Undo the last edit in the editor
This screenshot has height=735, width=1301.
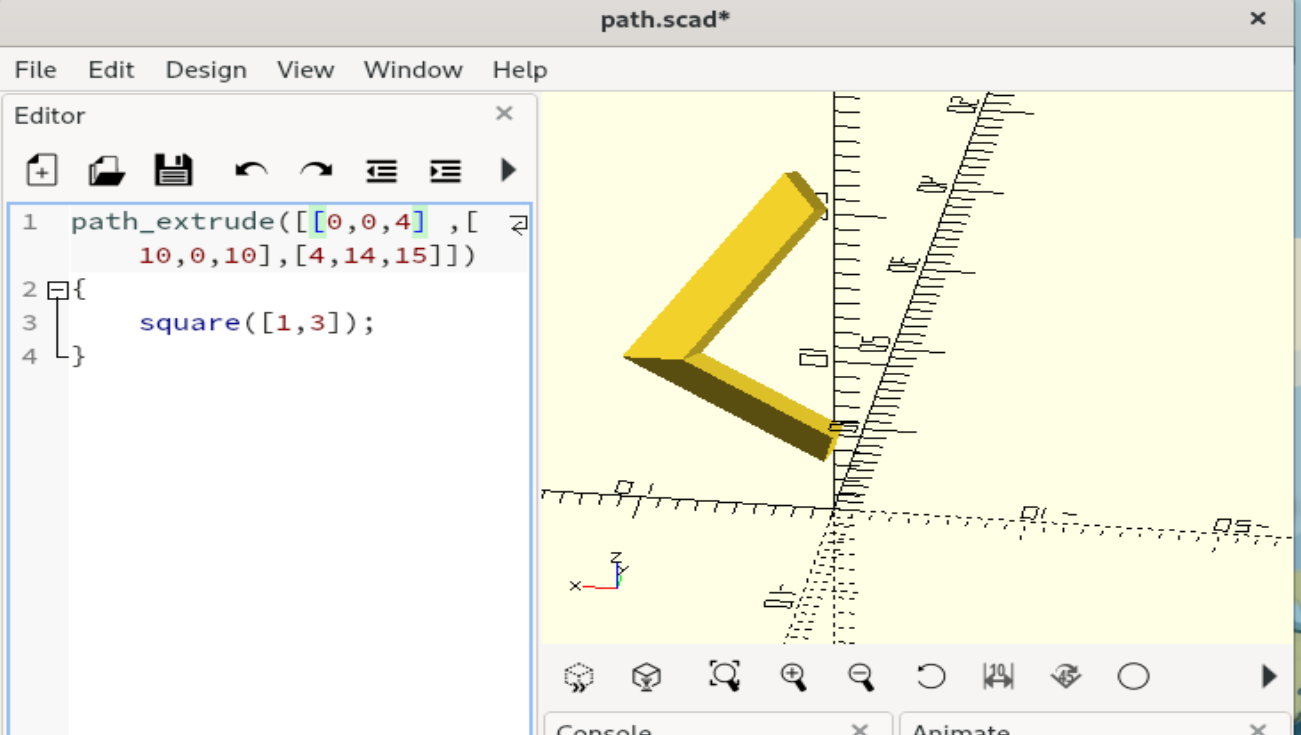click(250, 170)
